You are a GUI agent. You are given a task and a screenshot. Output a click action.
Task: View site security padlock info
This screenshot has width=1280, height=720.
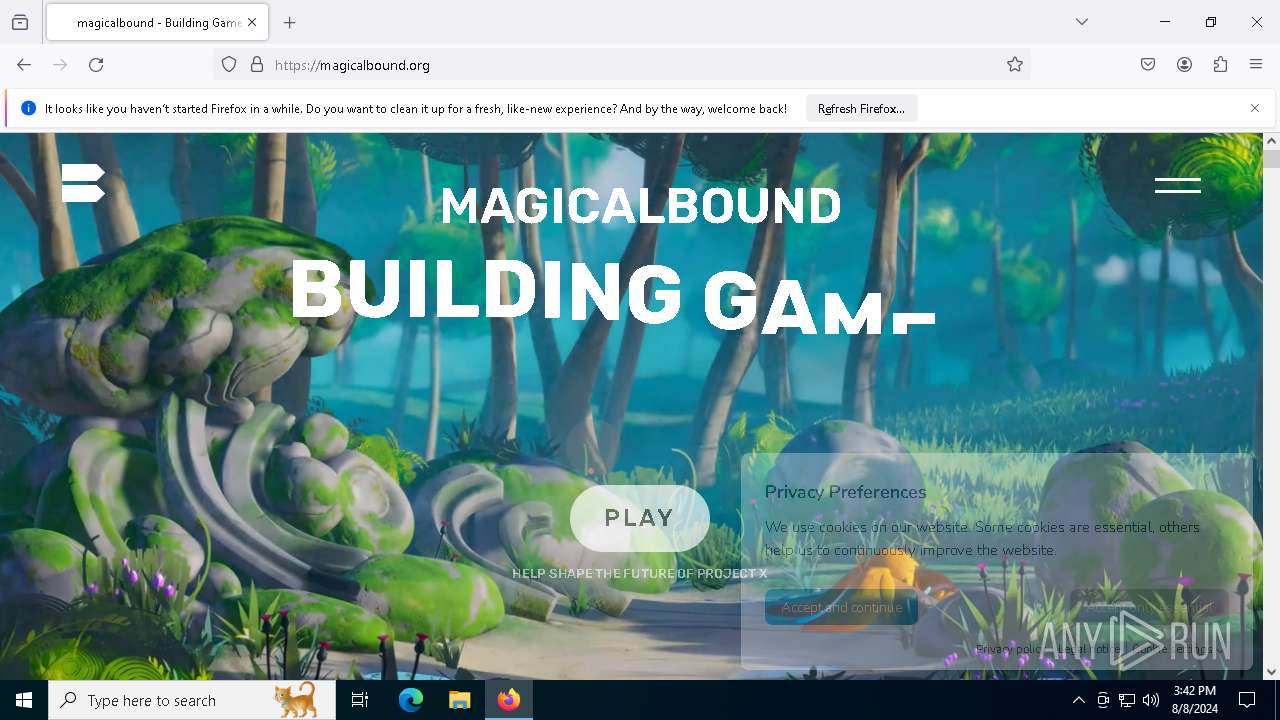(257, 65)
